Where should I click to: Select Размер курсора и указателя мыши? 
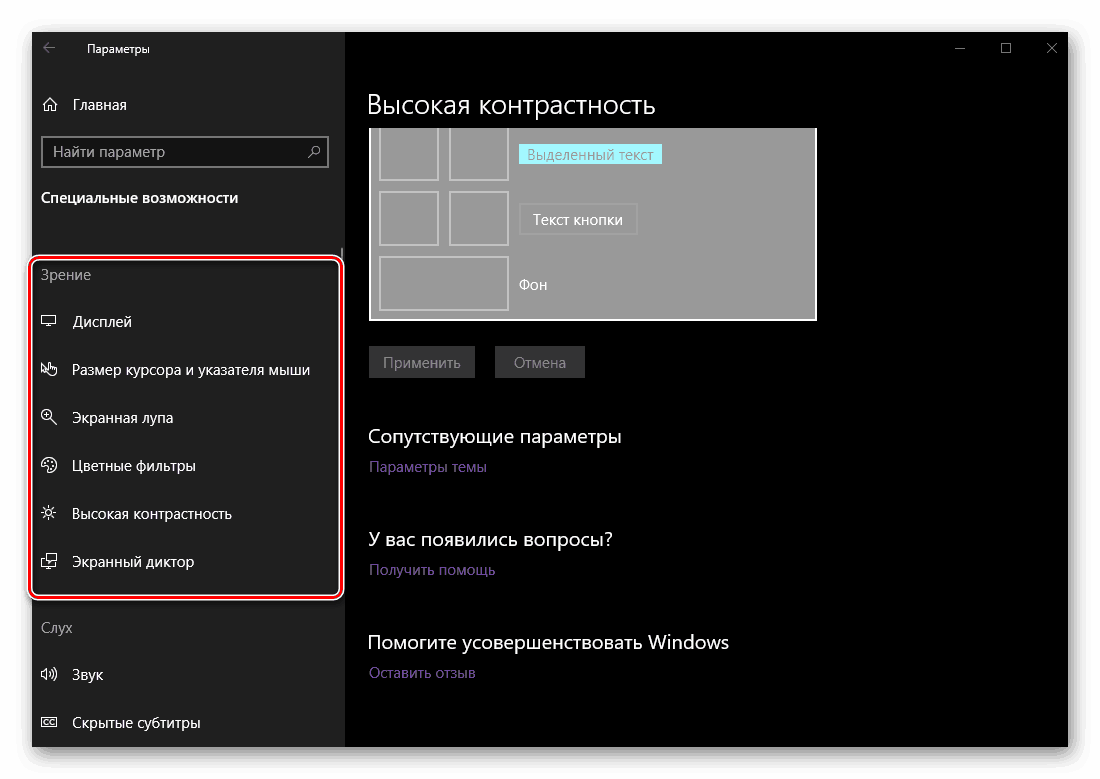coord(191,370)
